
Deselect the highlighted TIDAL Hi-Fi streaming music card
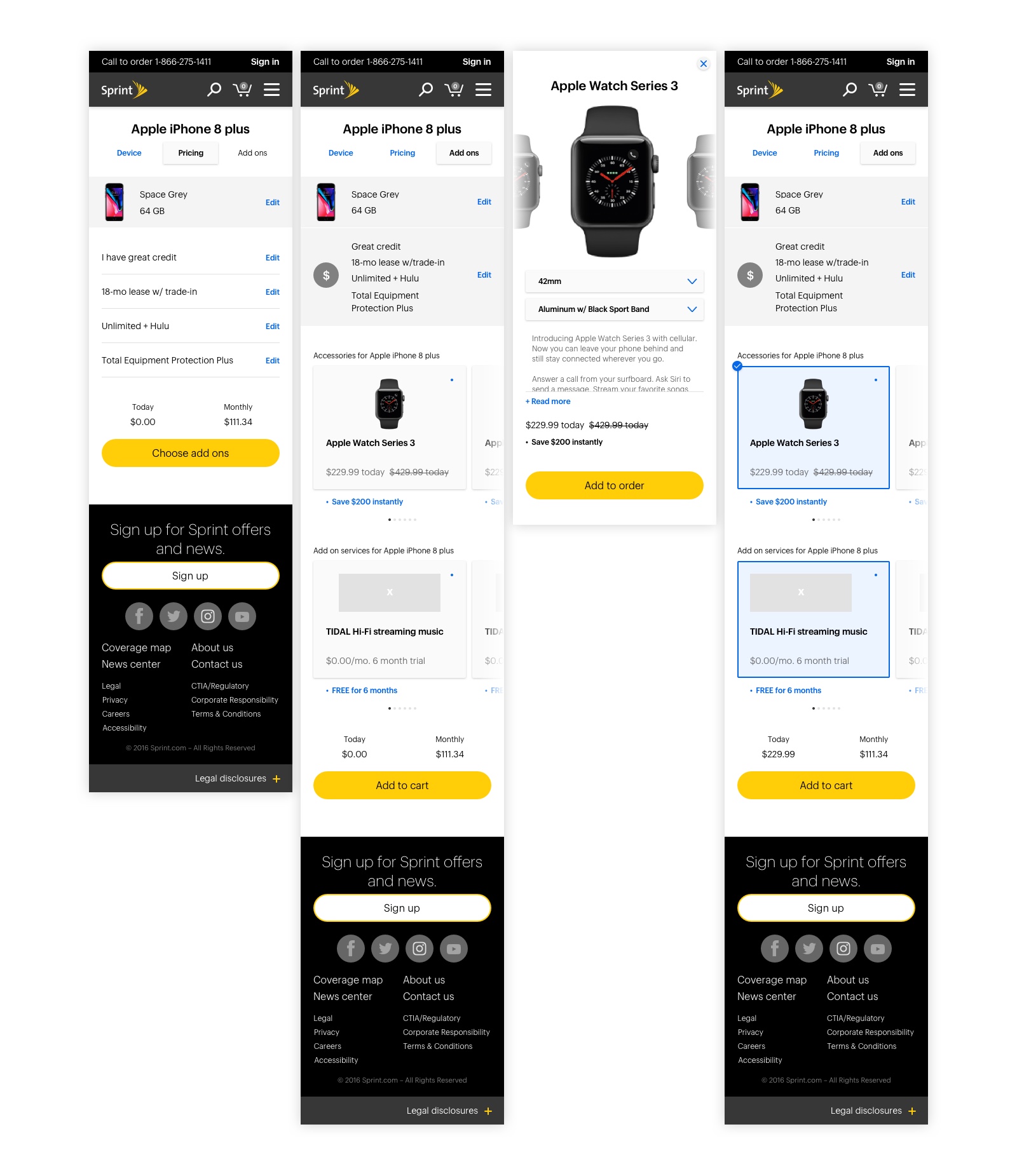click(x=814, y=619)
